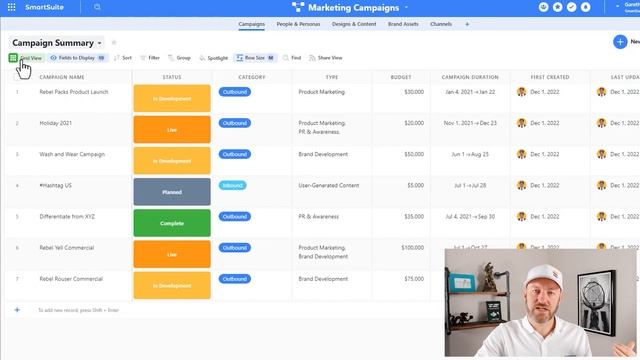This screenshot has height=360, width=640.
Task: Open the Channels tab
Action: click(x=441, y=24)
